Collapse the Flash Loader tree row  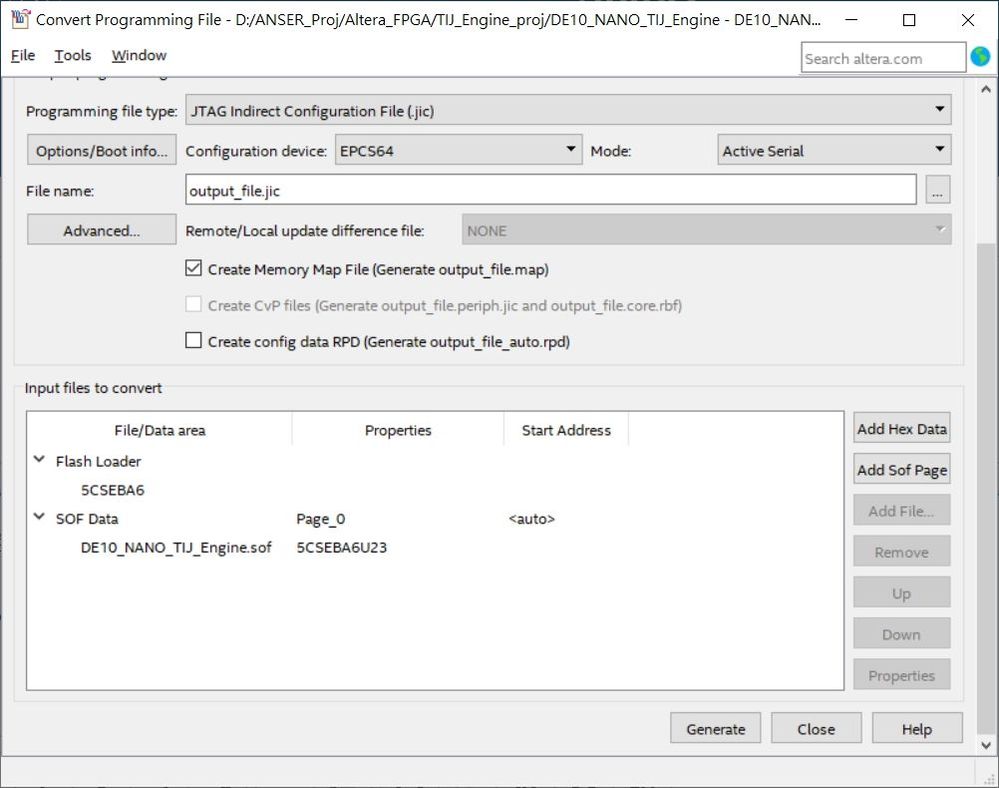pyautogui.click(x=39, y=459)
